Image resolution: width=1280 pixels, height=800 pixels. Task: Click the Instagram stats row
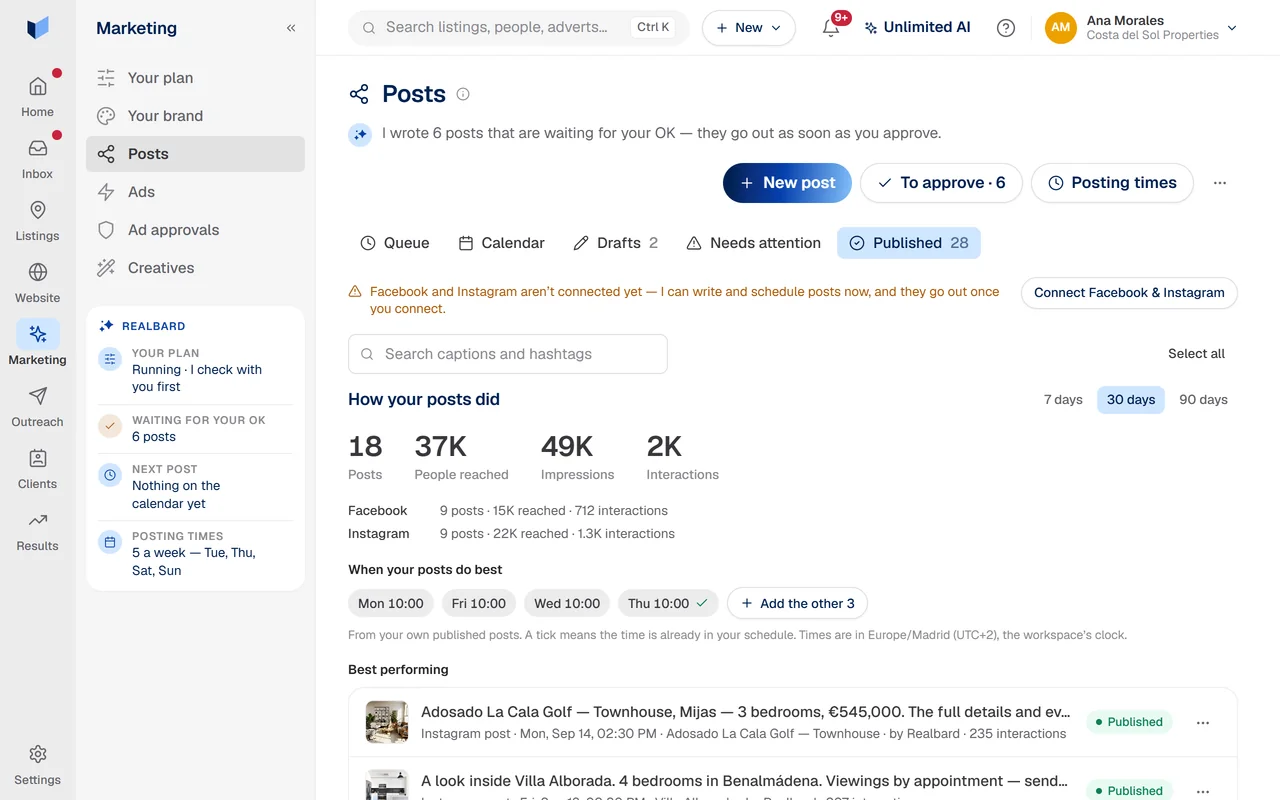[511, 534]
